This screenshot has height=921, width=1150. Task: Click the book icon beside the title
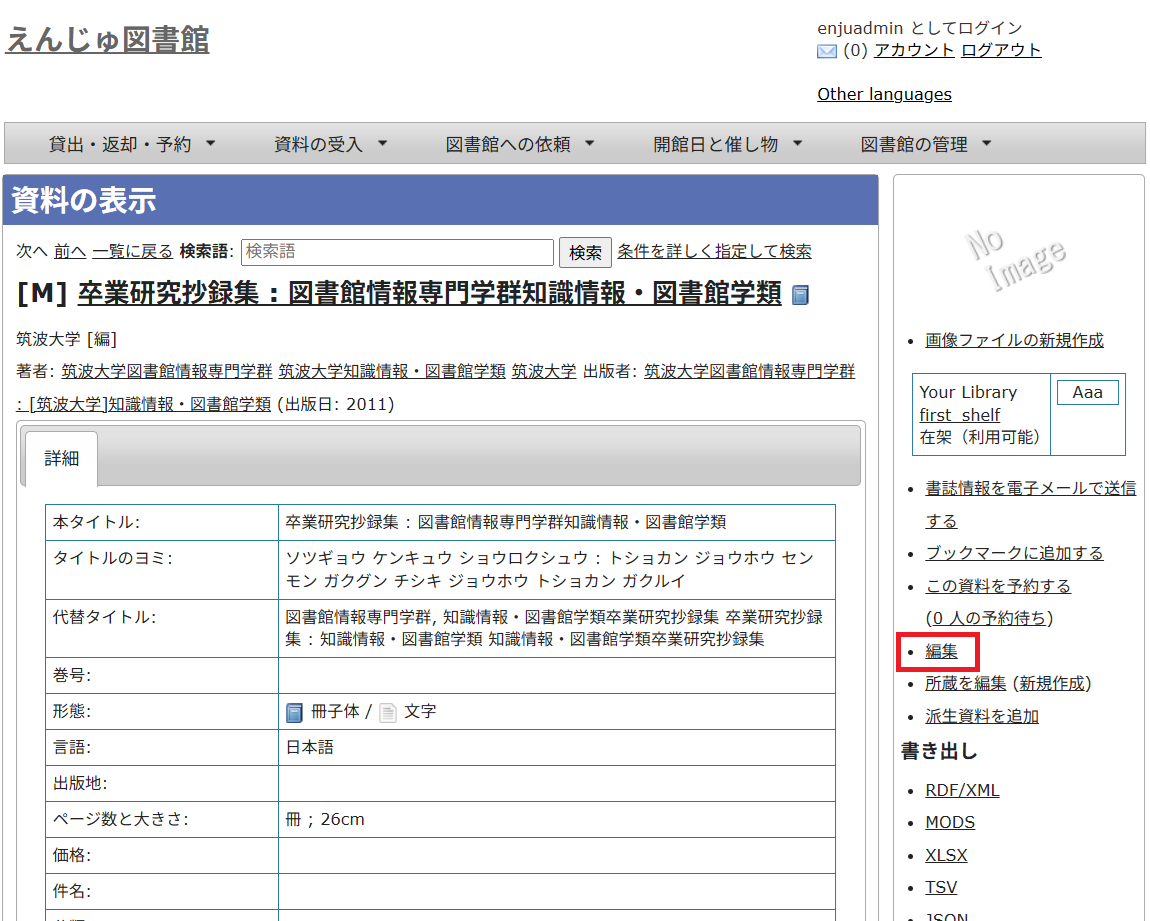coord(800,295)
